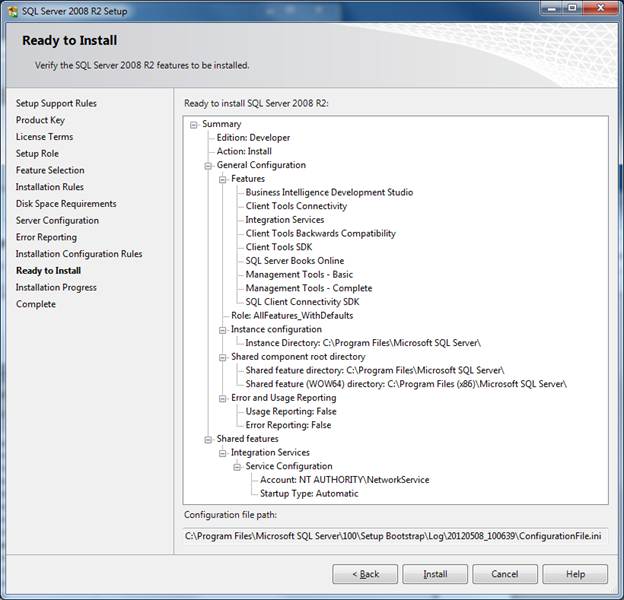The width and height of the screenshot is (624, 600).
Task: Select Business Intelligence Development Studio row
Action: 329,193
